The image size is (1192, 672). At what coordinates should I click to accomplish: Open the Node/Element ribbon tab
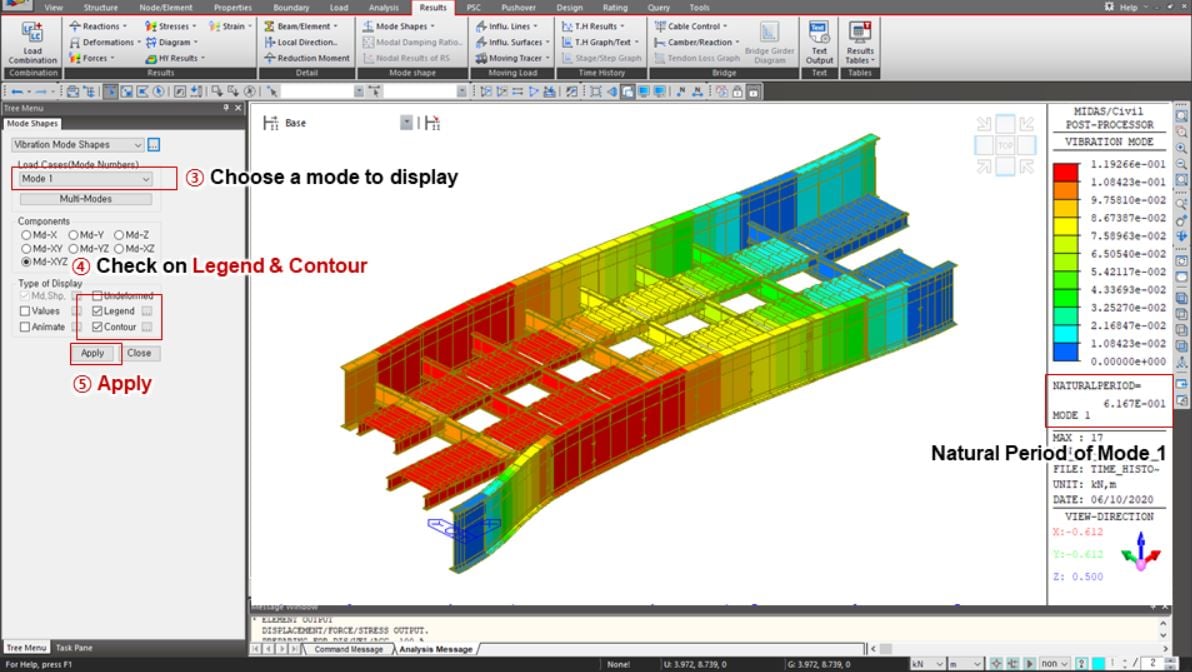pyautogui.click(x=166, y=8)
